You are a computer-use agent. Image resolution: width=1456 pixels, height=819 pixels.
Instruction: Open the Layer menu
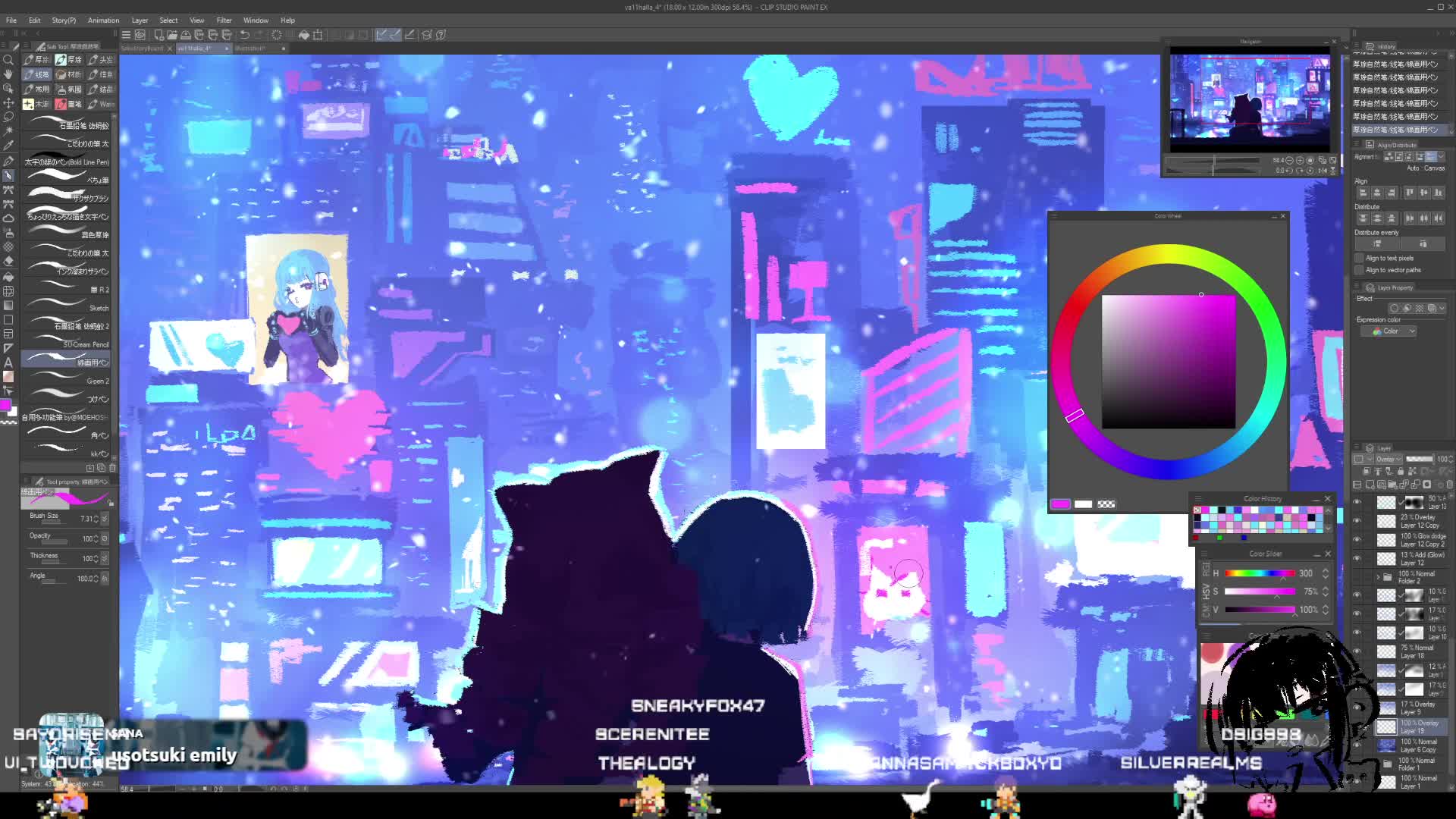point(140,20)
